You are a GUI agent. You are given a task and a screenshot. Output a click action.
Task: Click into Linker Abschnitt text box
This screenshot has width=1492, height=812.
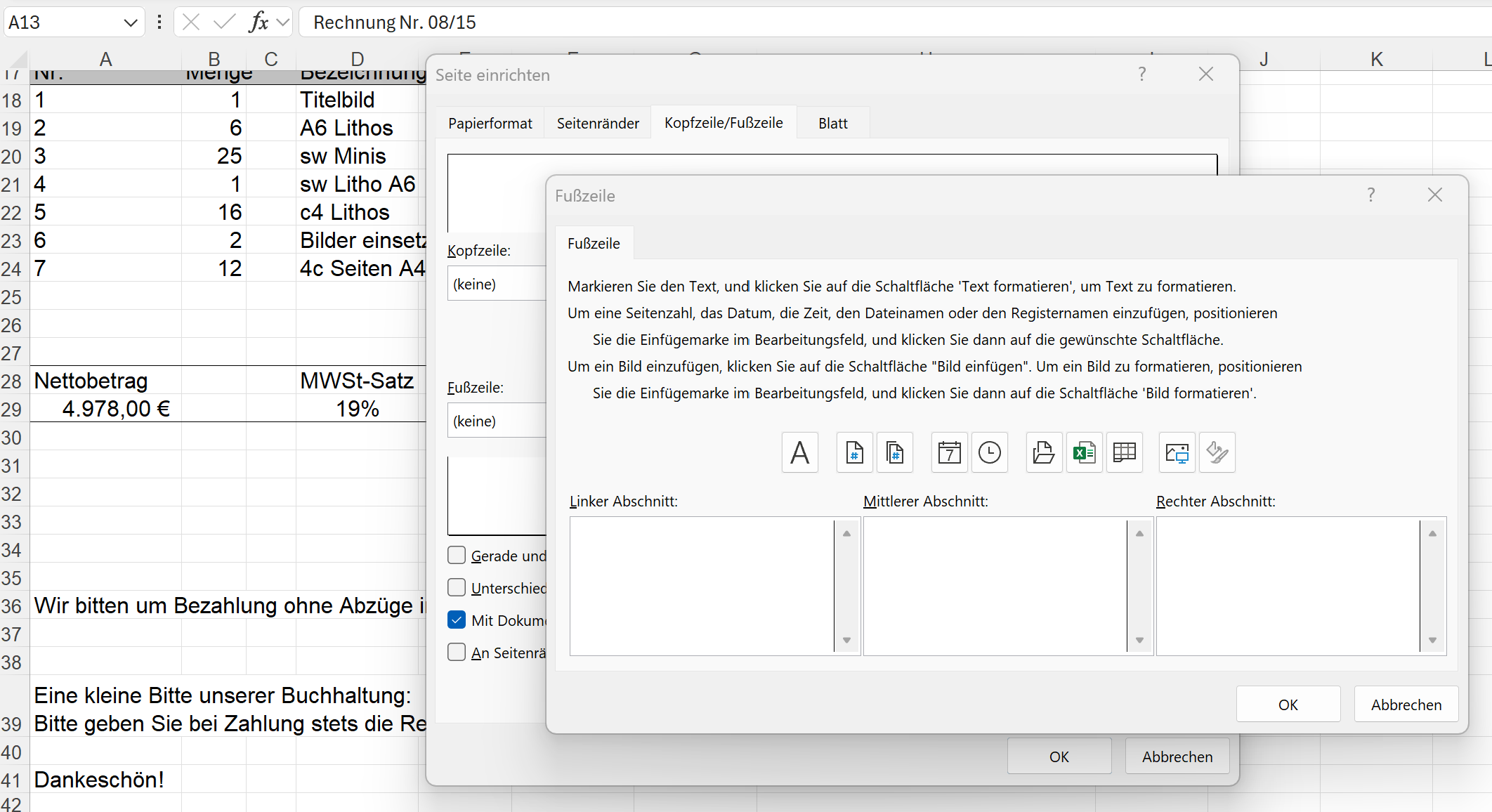tap(702, 586)
